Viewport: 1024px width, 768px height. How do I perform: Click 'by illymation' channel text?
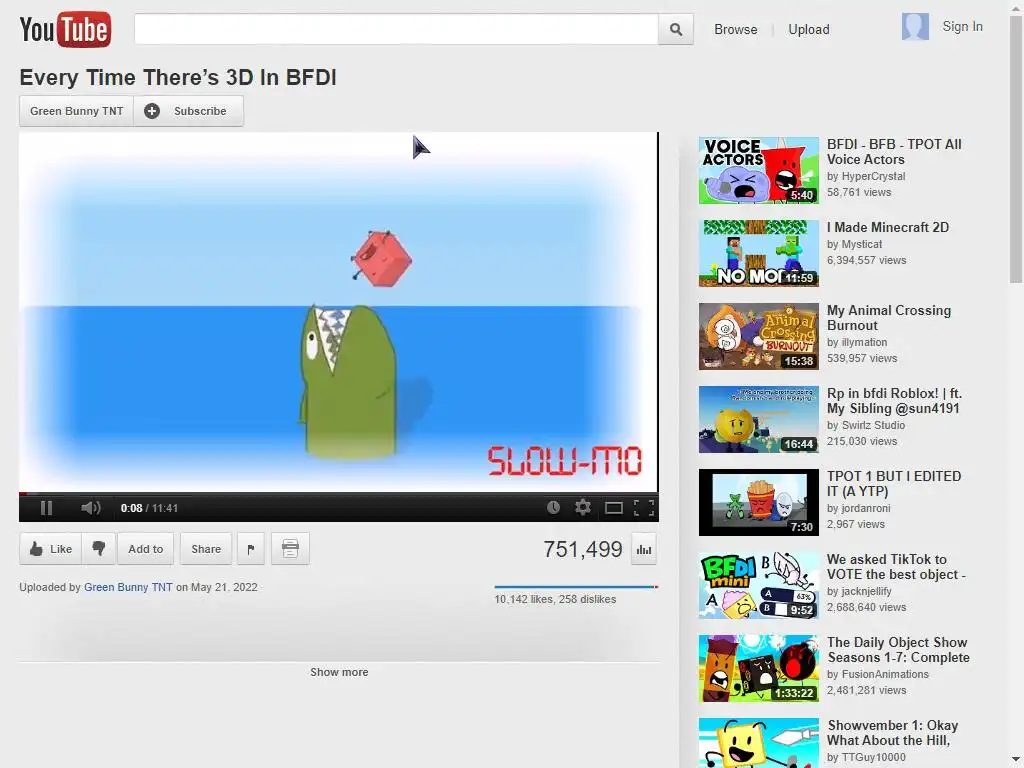click(857, 342)
